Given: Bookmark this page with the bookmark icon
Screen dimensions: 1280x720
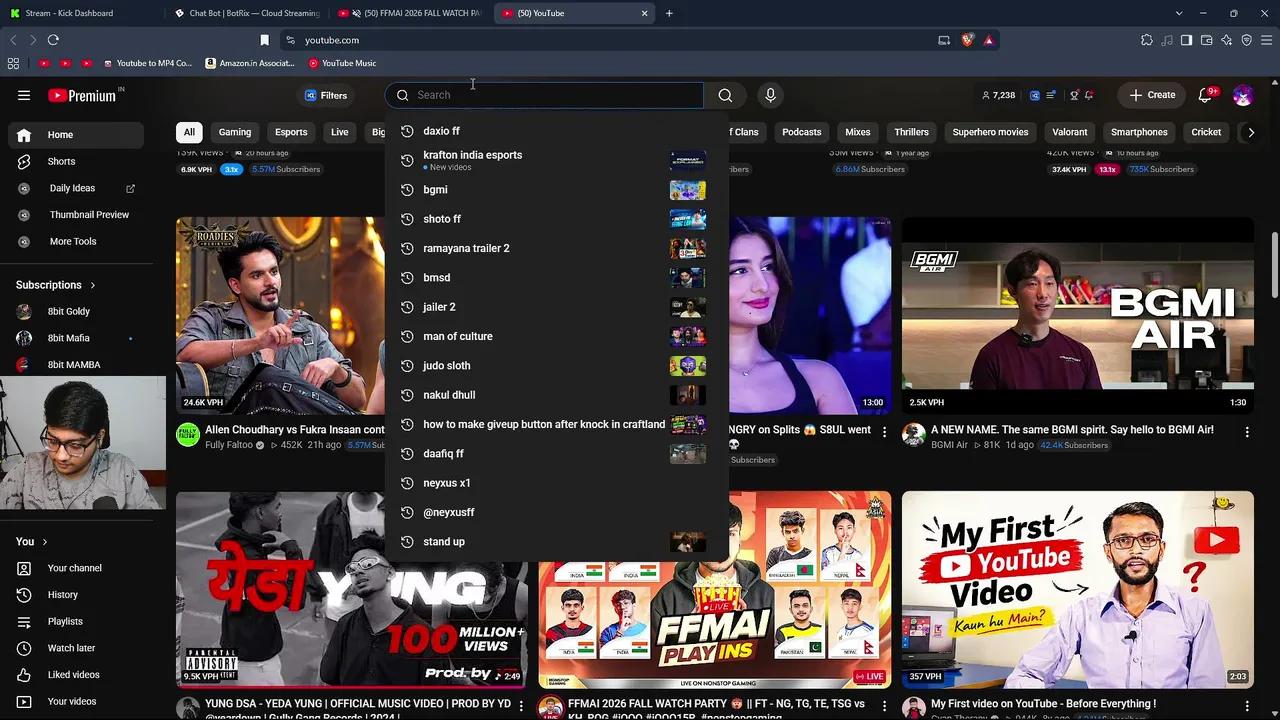Looking at the screenshot, I should click(x=264, y=40).
